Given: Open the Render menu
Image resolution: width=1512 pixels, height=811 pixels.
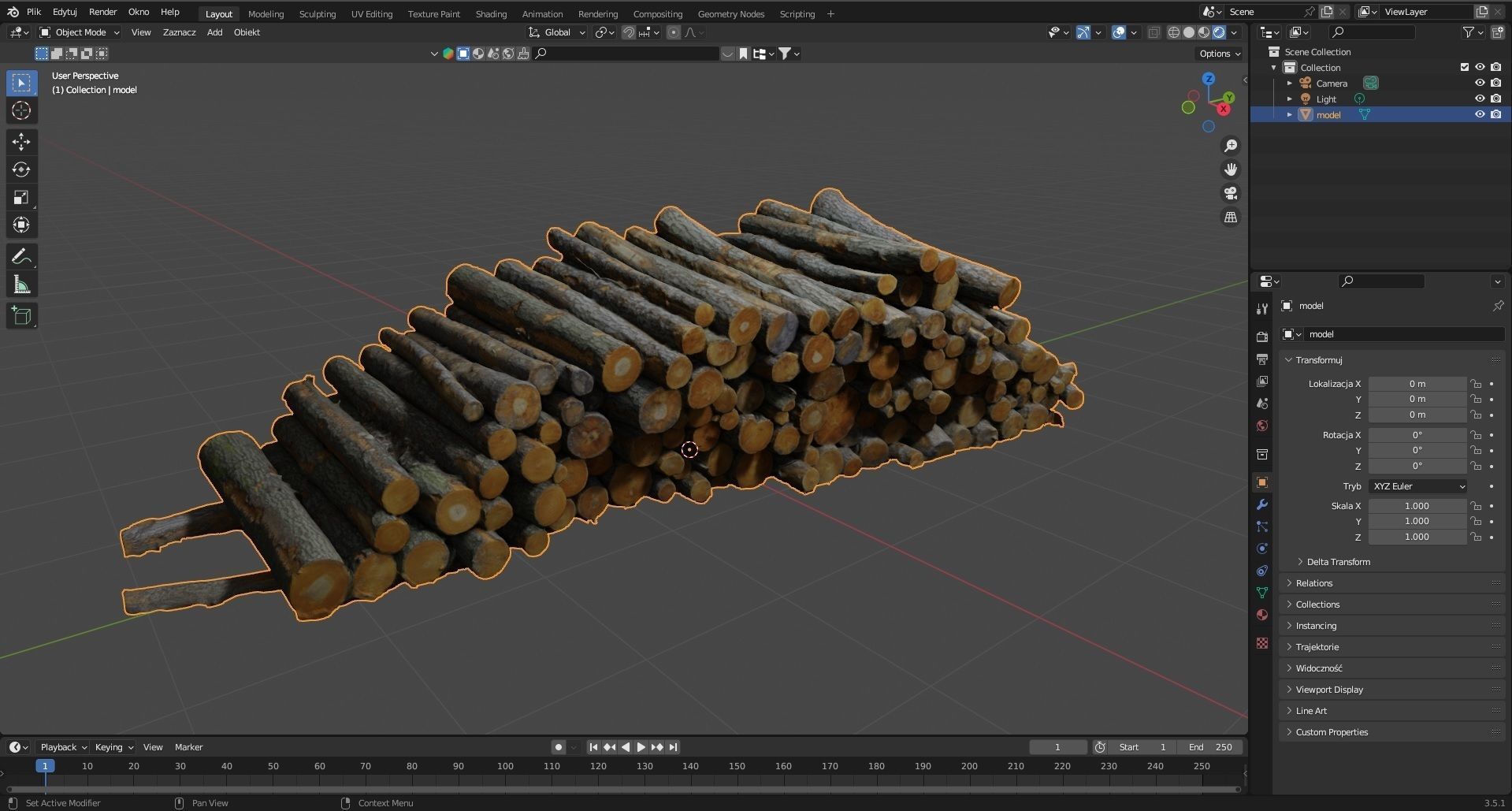Looking at the screenshot, I should coord(102,12).
